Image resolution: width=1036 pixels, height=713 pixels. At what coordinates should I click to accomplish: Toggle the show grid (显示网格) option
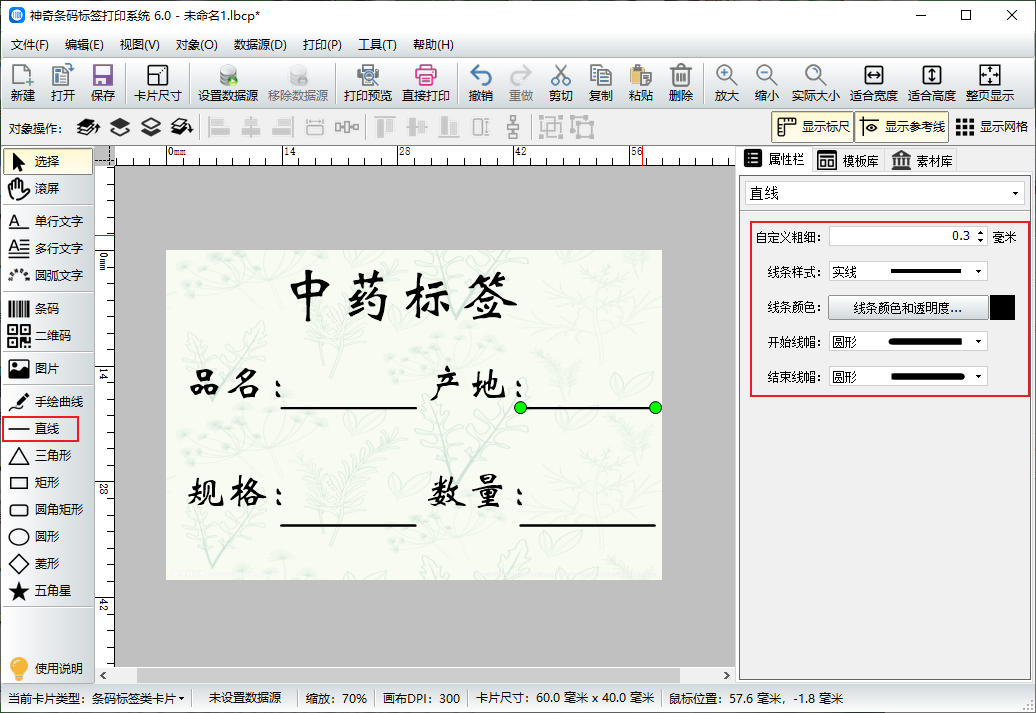pyautogui.click(x=991, y=127)
